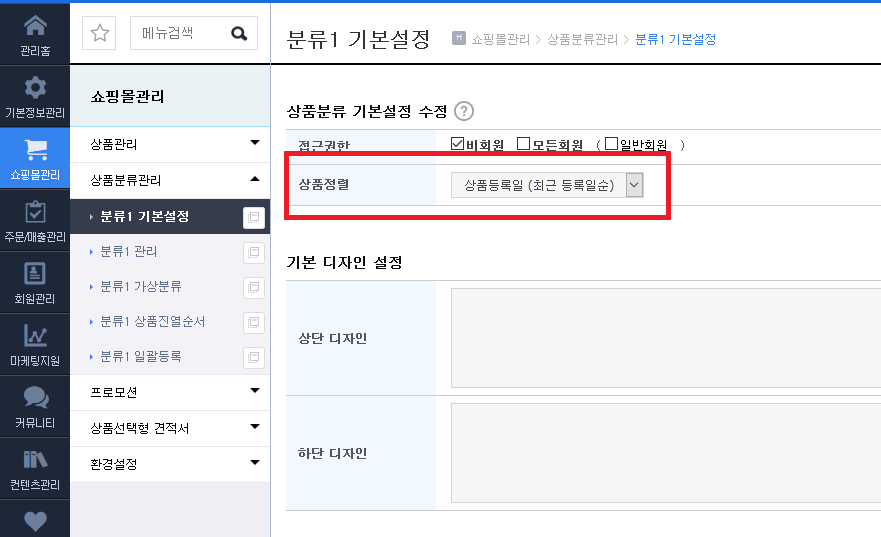Screen dimensions: 881x537
Task: Collapse the 상품분류관리 menu section
Action: pos(170,180)
